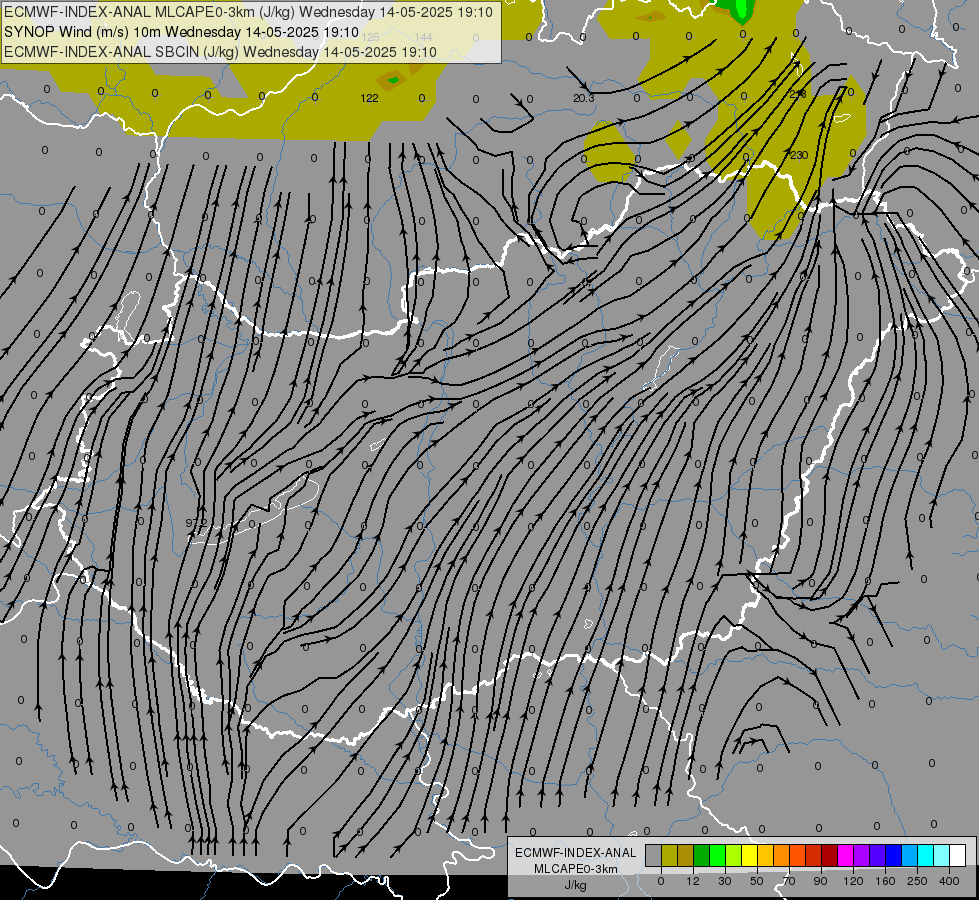Click the legend tick label 120
The image size is (979, 900).
(854, 882)
